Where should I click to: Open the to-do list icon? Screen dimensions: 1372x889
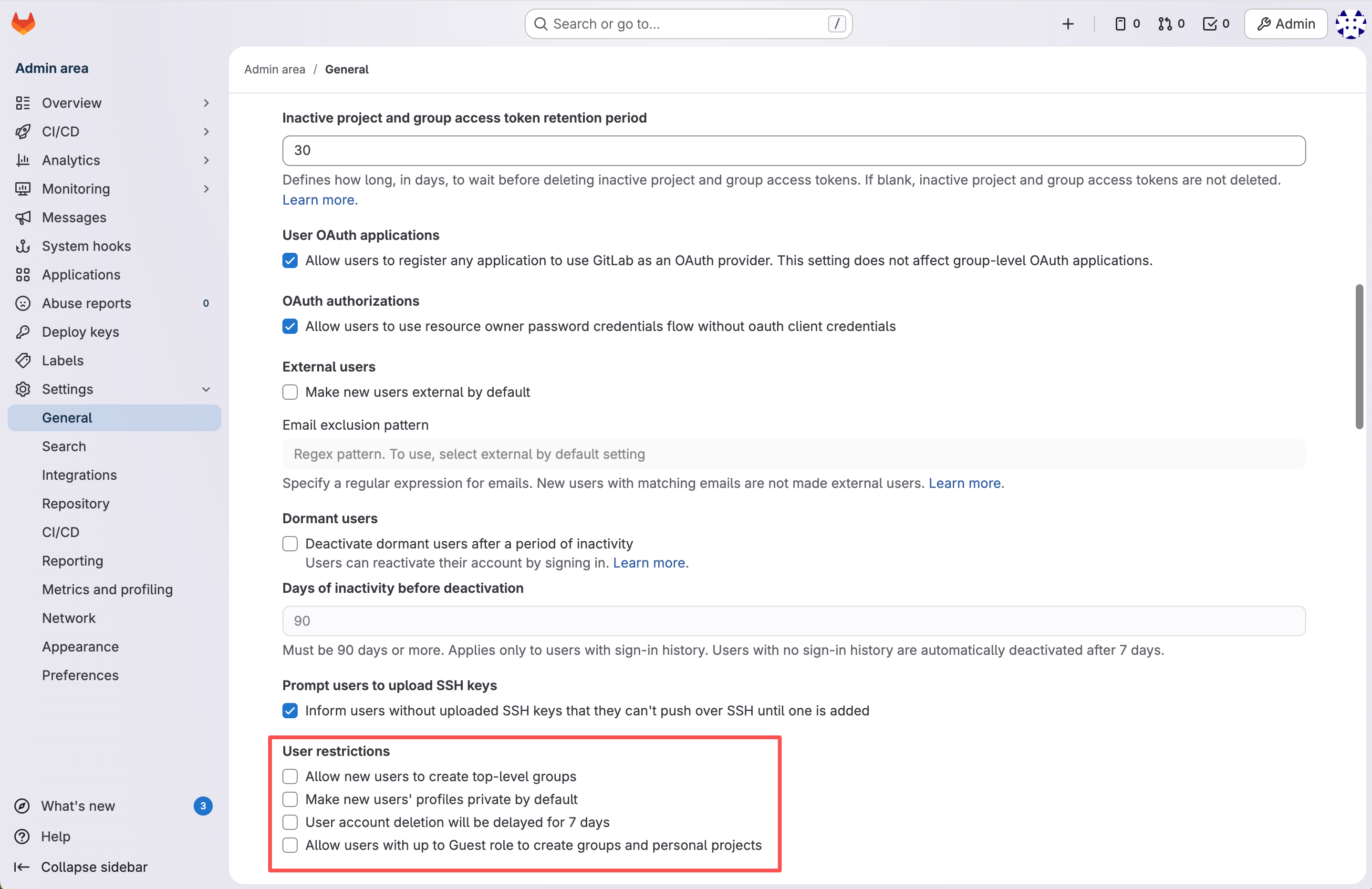tap(1215, 24)
